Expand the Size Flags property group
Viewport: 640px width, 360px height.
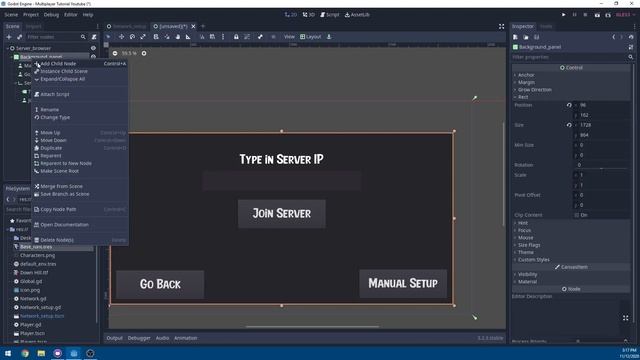point(529,245)
